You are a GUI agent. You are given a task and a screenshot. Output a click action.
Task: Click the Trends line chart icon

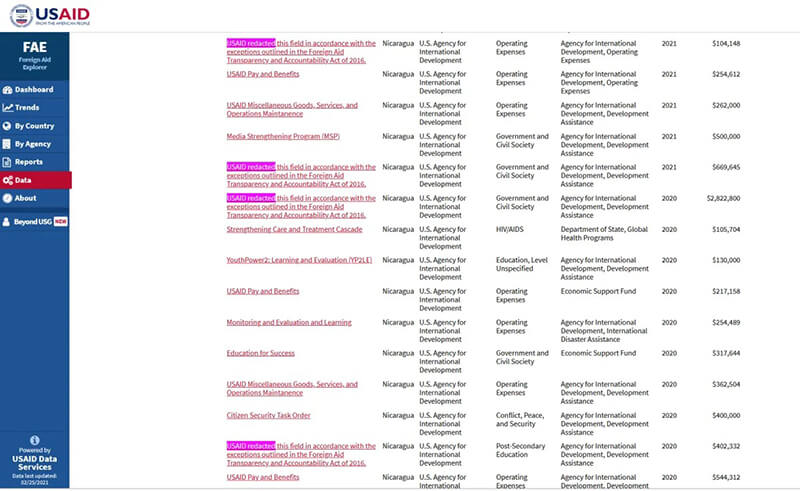tap(8, 108)
